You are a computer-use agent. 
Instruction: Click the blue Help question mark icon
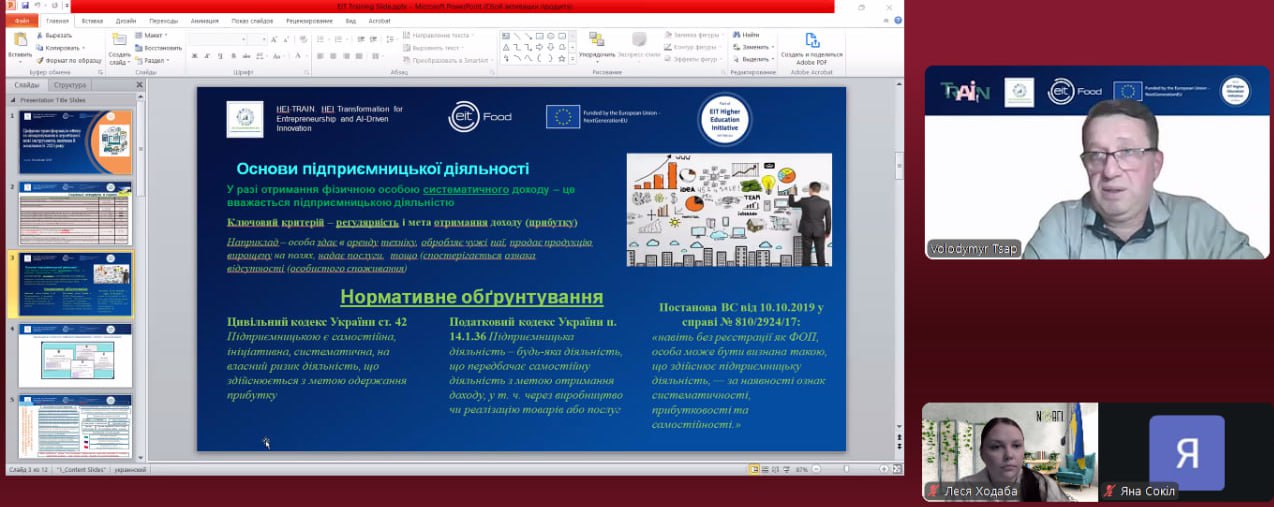coord(898,20)
